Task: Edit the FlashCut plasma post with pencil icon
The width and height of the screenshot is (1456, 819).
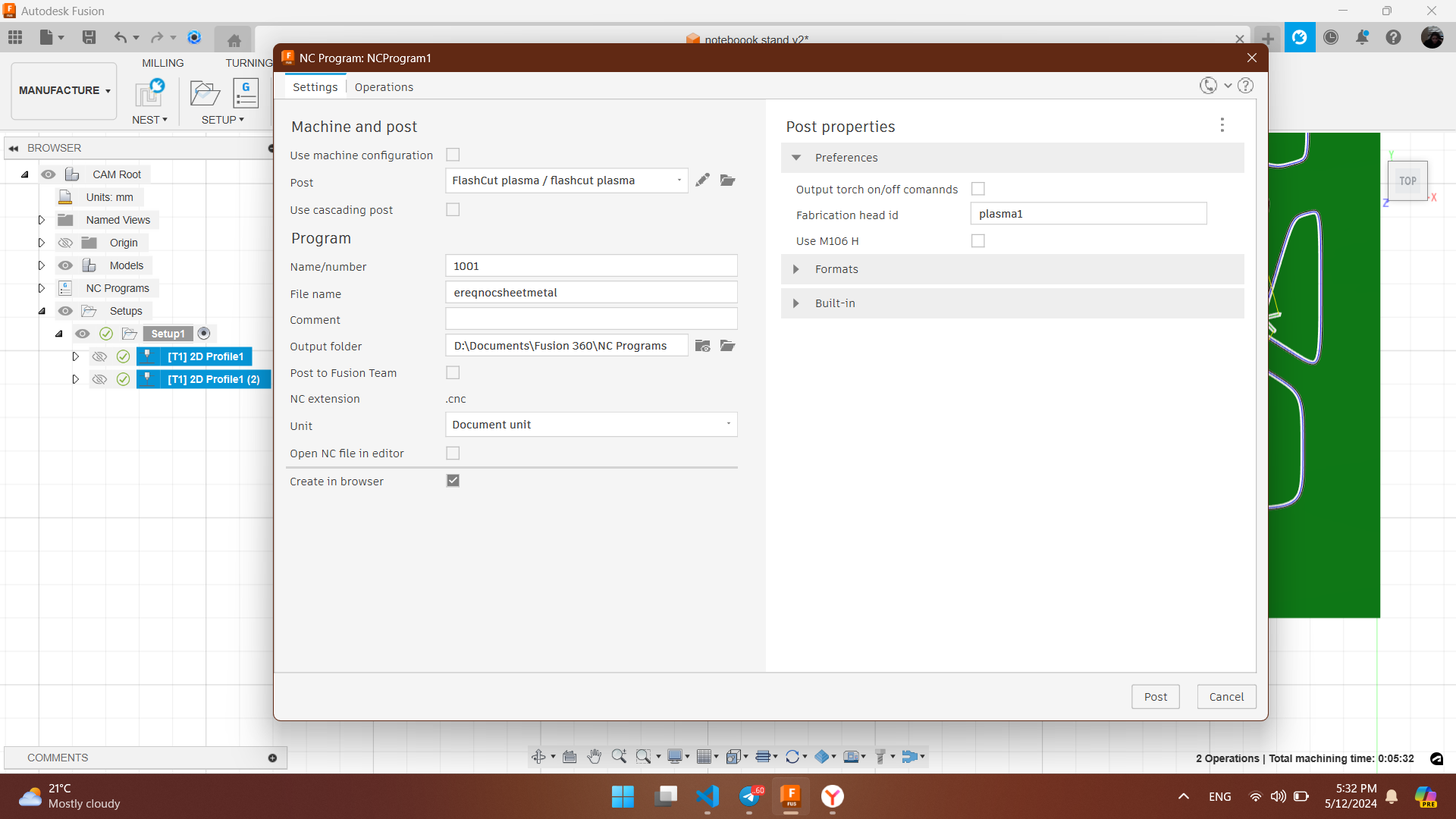Action: click(703, 180)
